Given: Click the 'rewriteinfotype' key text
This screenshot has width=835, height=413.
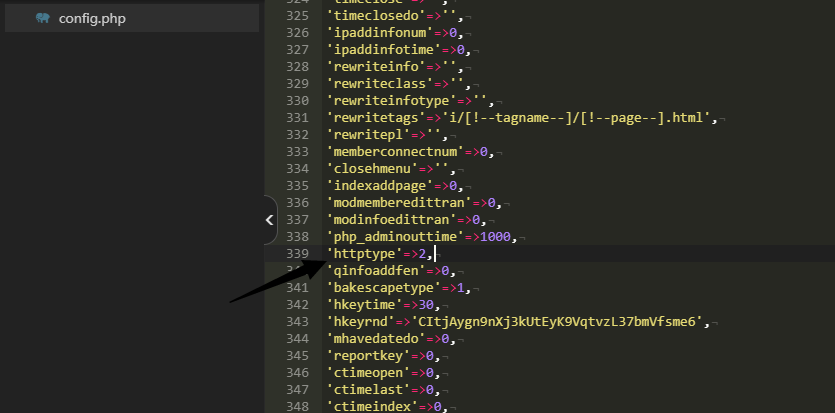Looking at the screenshot, I should [x=391, y=101].
